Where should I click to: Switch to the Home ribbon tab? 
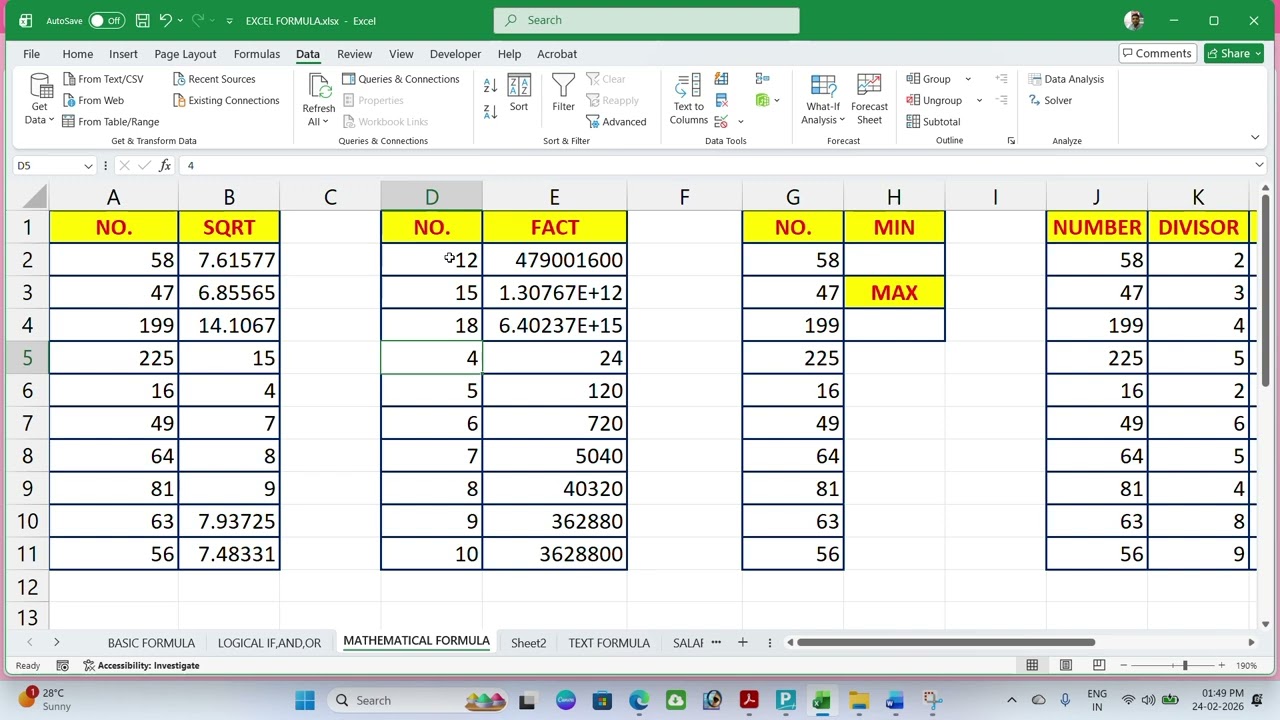point(77,54)
